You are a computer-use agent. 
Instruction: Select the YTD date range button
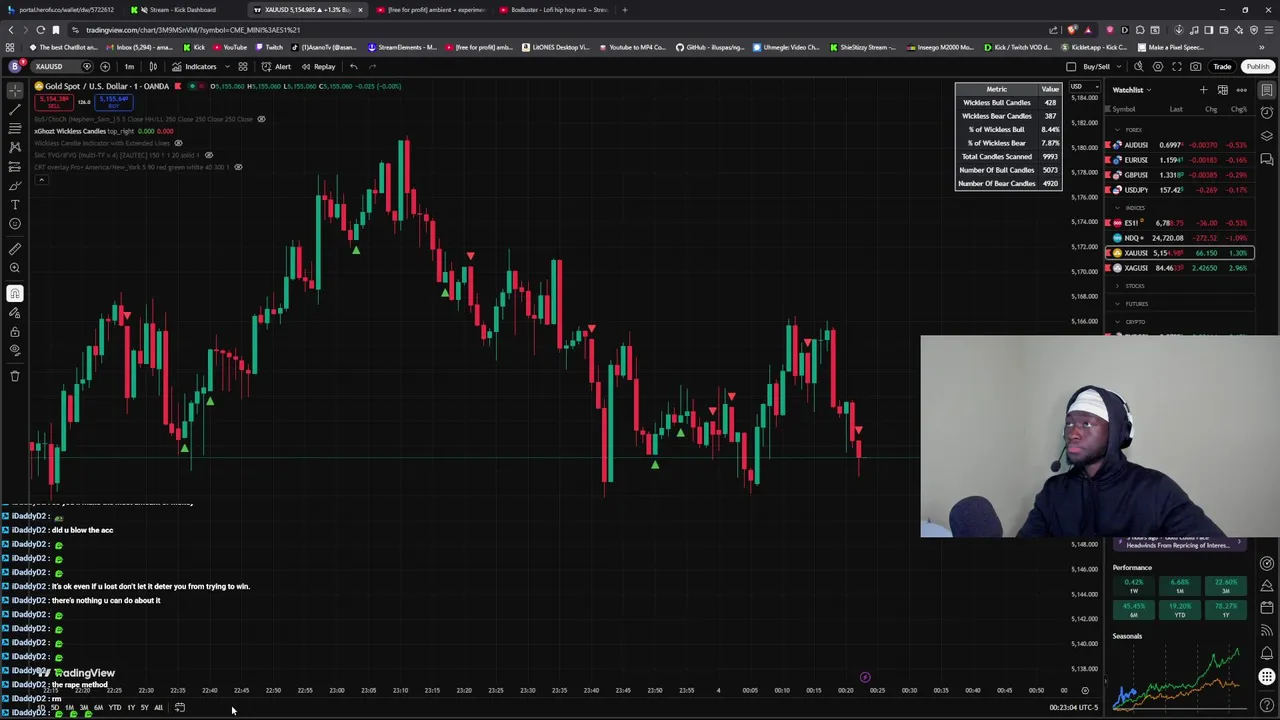click(x=114, y=708)
